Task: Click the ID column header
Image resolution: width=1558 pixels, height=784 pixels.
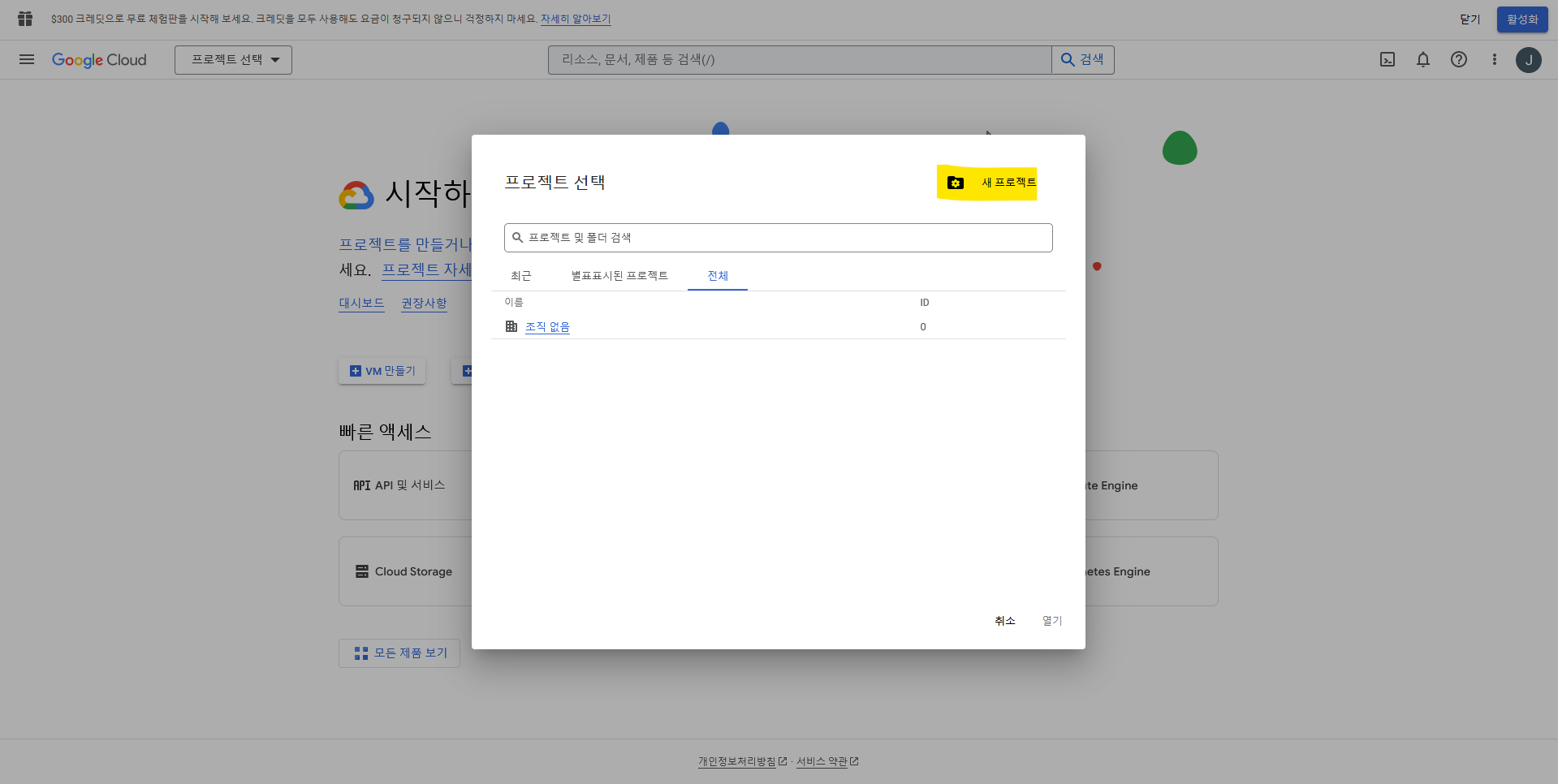Action: pyautogui.click(x=925, y=303)
